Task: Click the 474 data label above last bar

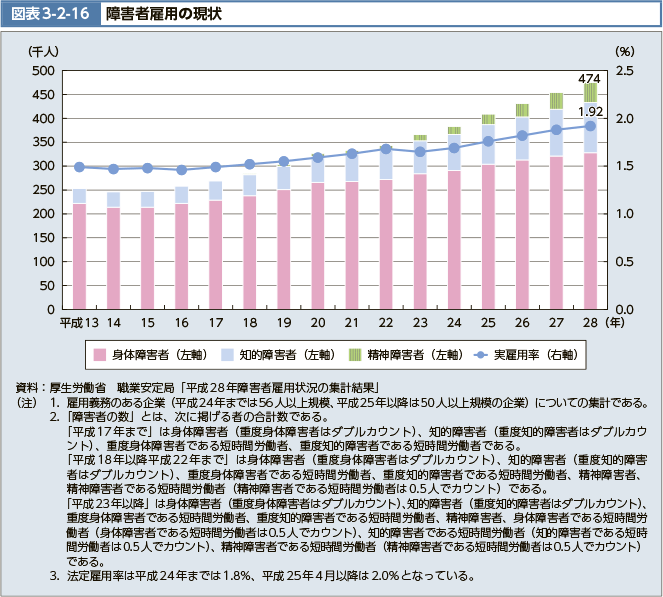Action: (589, 78)
